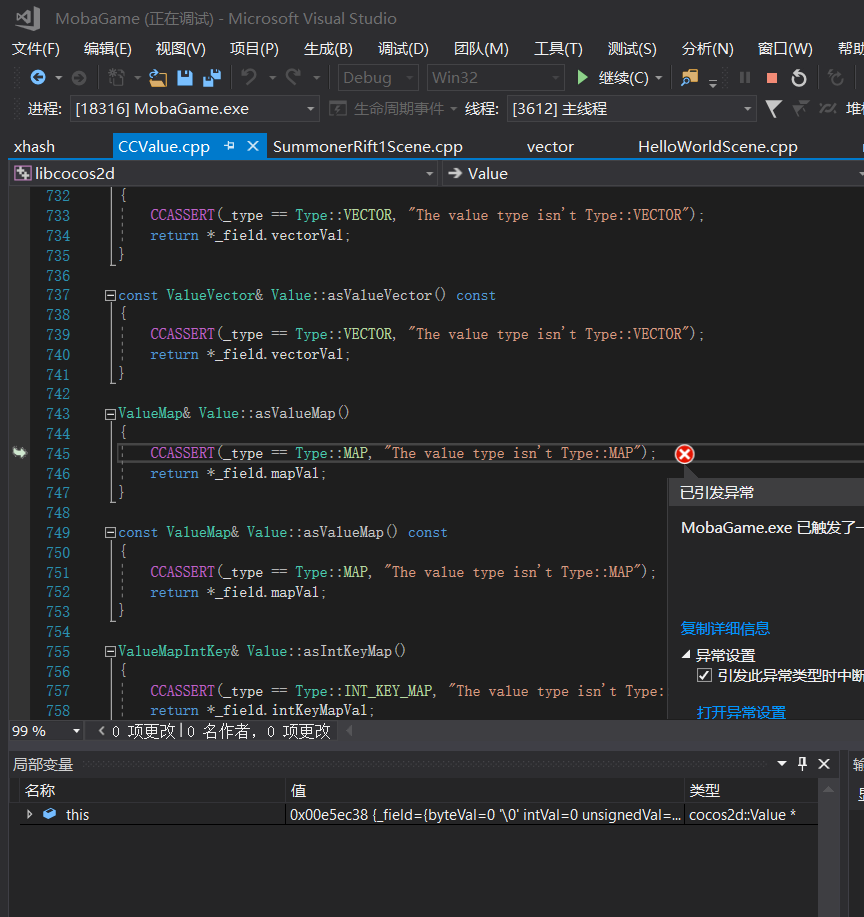Image resolution: width=864 pixels, height=917 pixels.
Task: Click the 复制详细信息 link
Action: click(x=725, y=628)
